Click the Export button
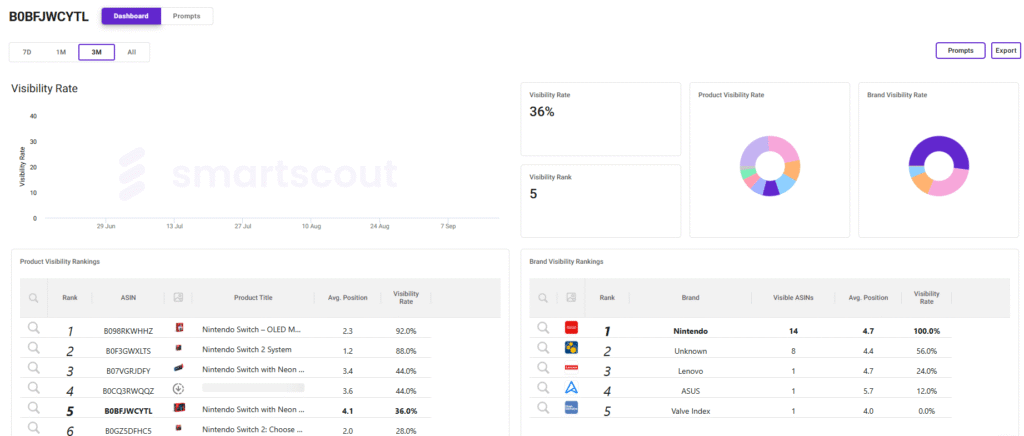 point(1006,50)
